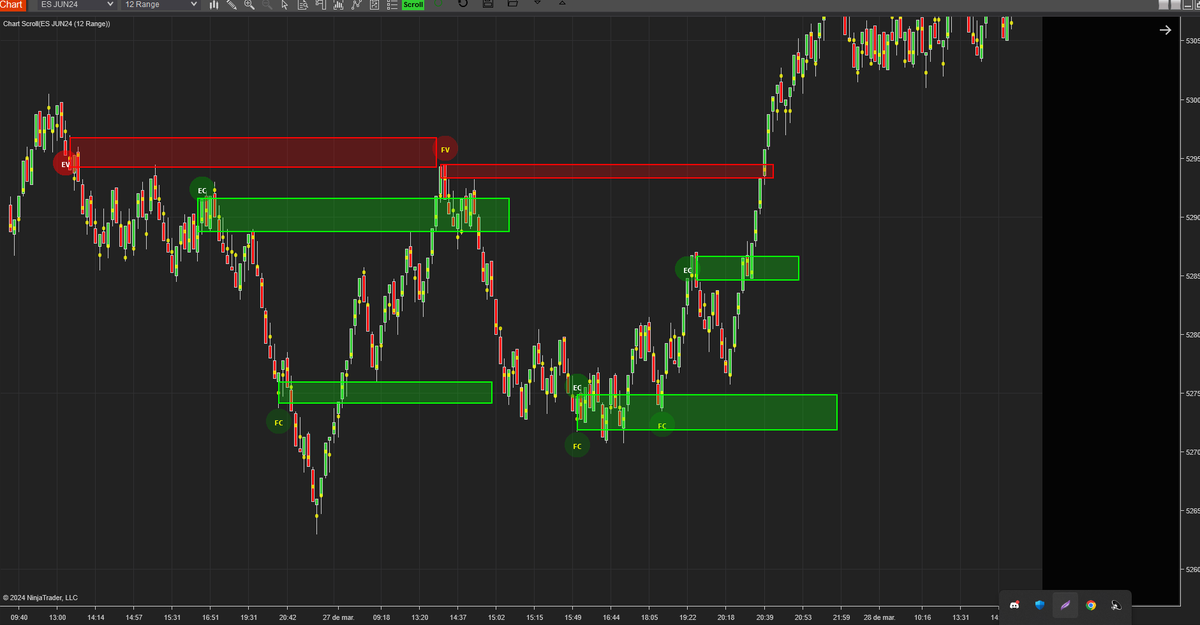Viewport: 1200px width, 625px height.
Task: Select the red zone starting at EV
Action: [x=252, y=152]
